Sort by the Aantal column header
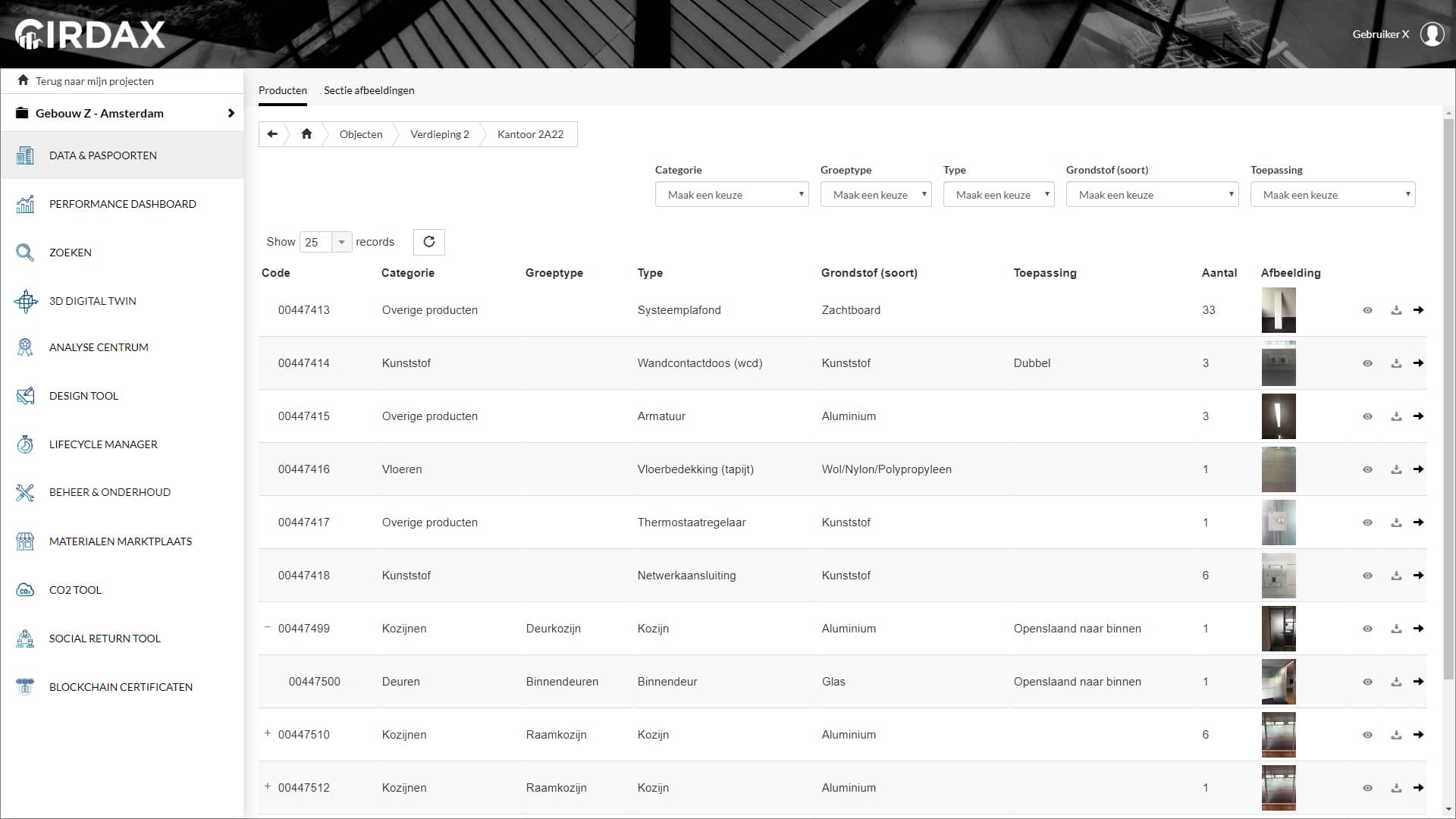Image resolution: width=1456 pixels, height=819 pixels. click(1219, 273)
